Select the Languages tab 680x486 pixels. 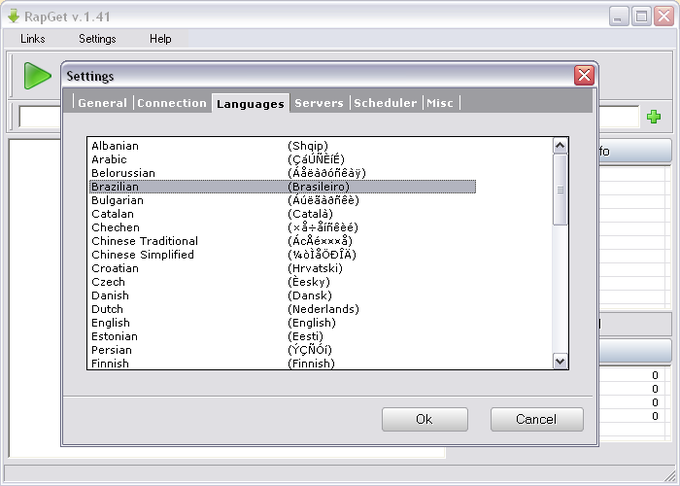pos(251,104)
